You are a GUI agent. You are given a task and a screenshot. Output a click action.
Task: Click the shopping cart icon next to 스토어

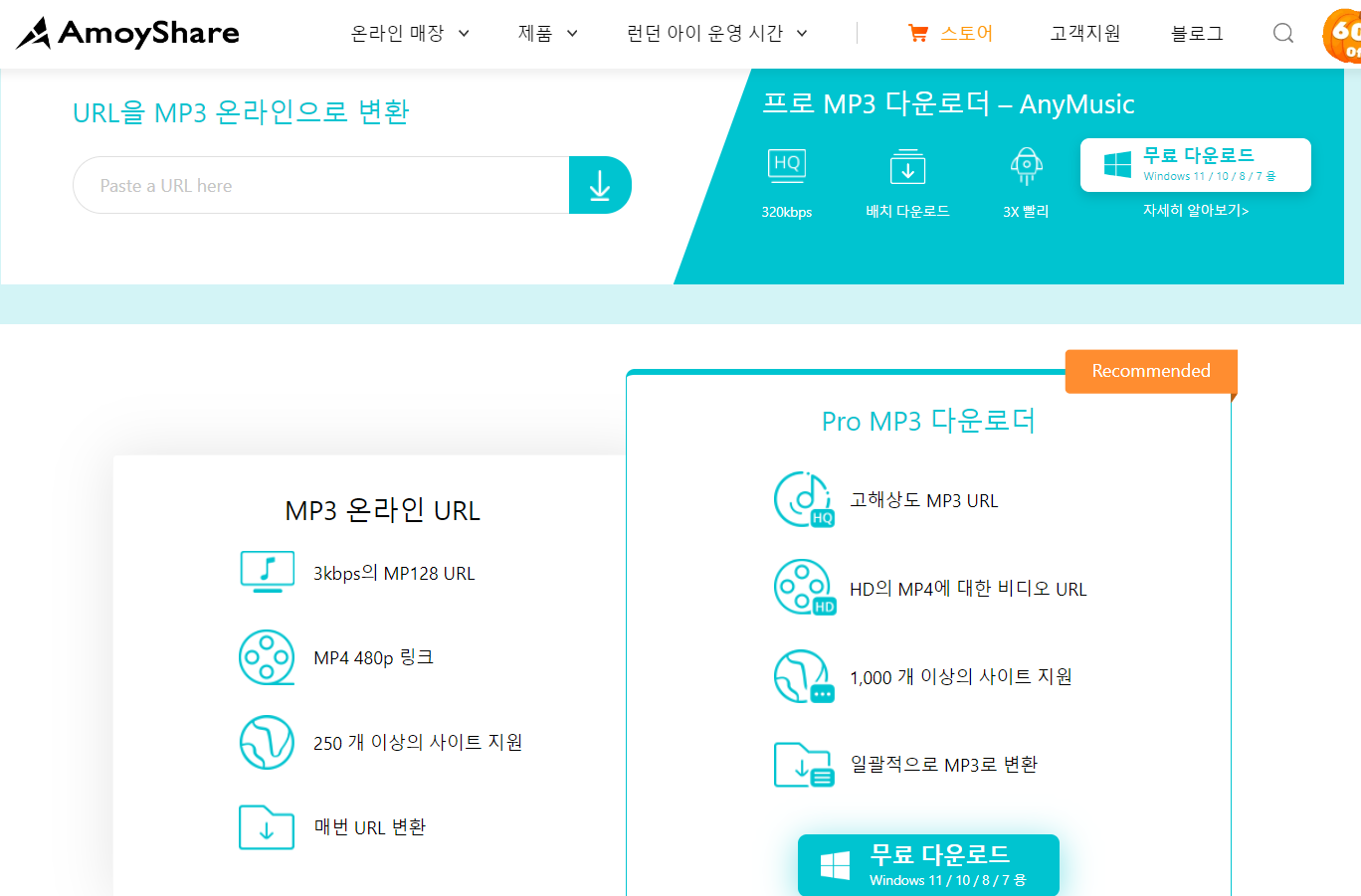916,32
